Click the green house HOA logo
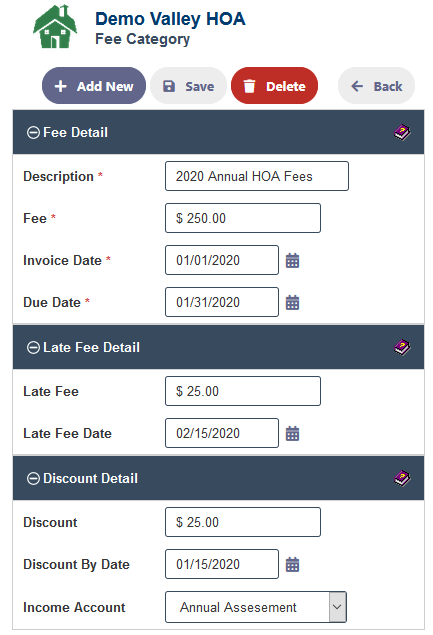The width and height of the screenshot is (433, 635). pyautogui.click(x=55, y=27)
